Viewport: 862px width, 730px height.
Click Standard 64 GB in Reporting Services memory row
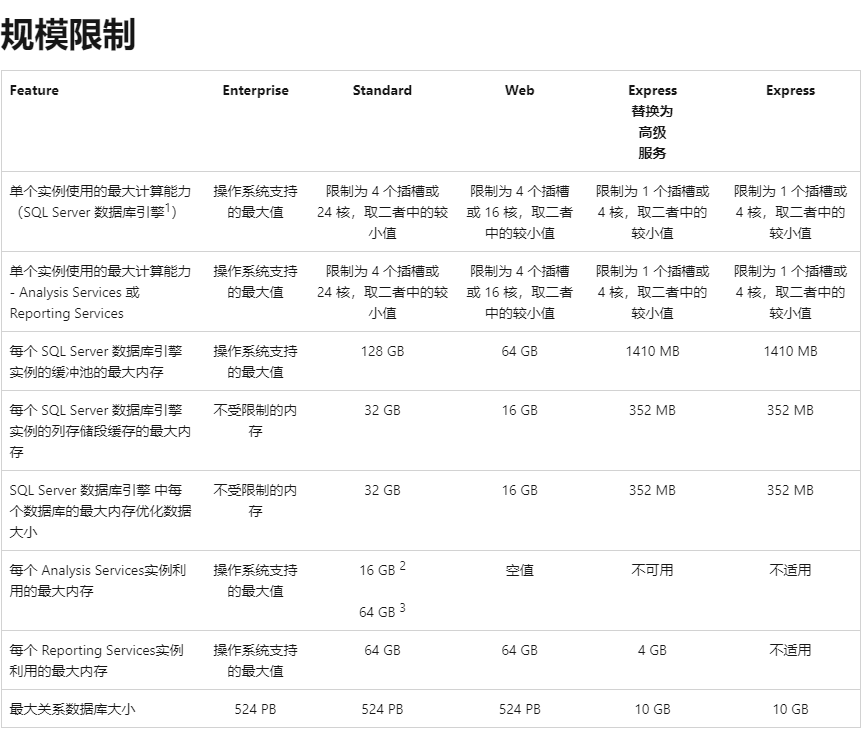[382, 650]
